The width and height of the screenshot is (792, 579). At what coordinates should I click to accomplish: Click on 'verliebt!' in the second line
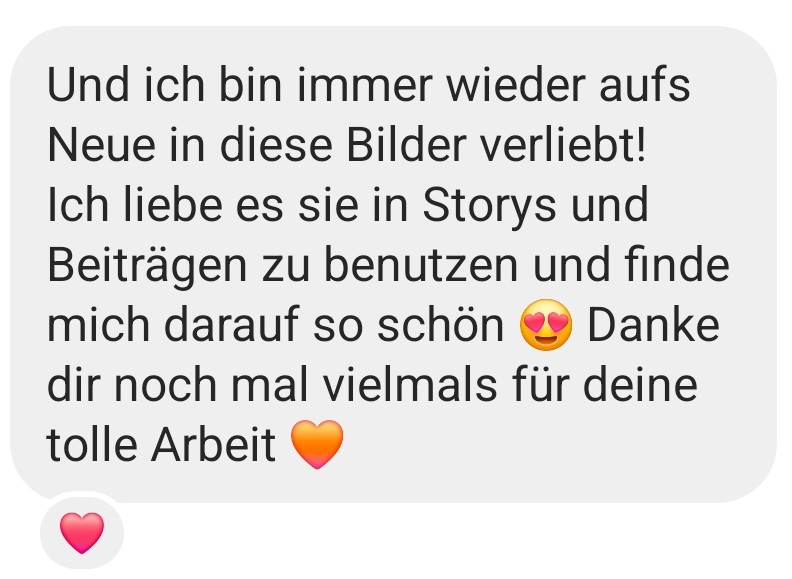tap(562, 144)
